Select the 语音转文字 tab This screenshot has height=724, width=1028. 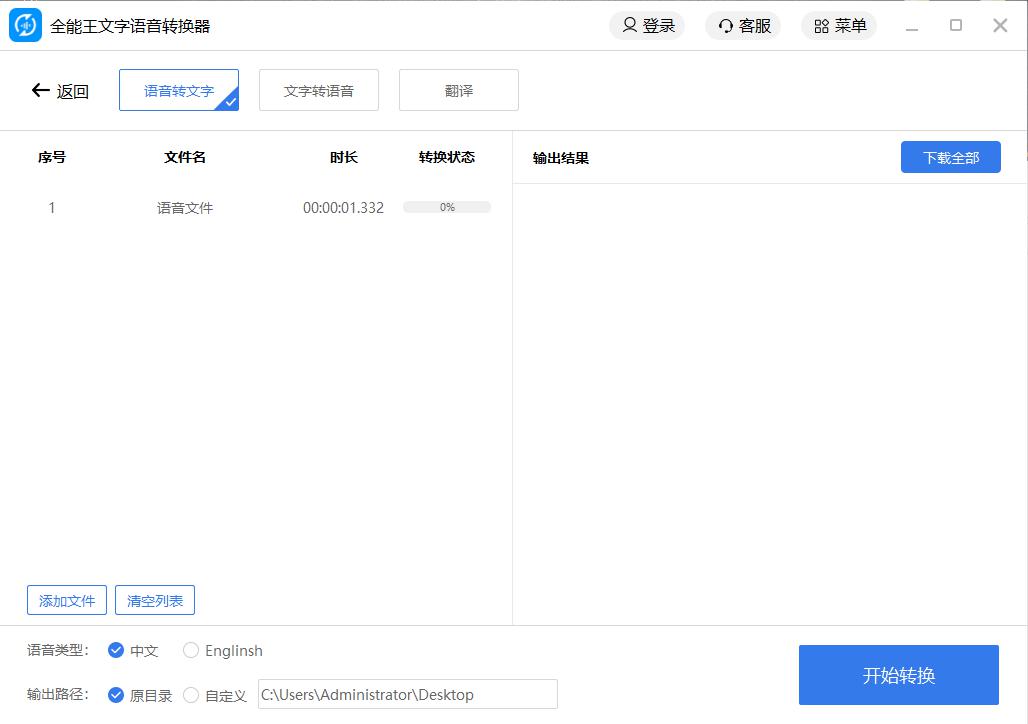[x=178, y=90]
